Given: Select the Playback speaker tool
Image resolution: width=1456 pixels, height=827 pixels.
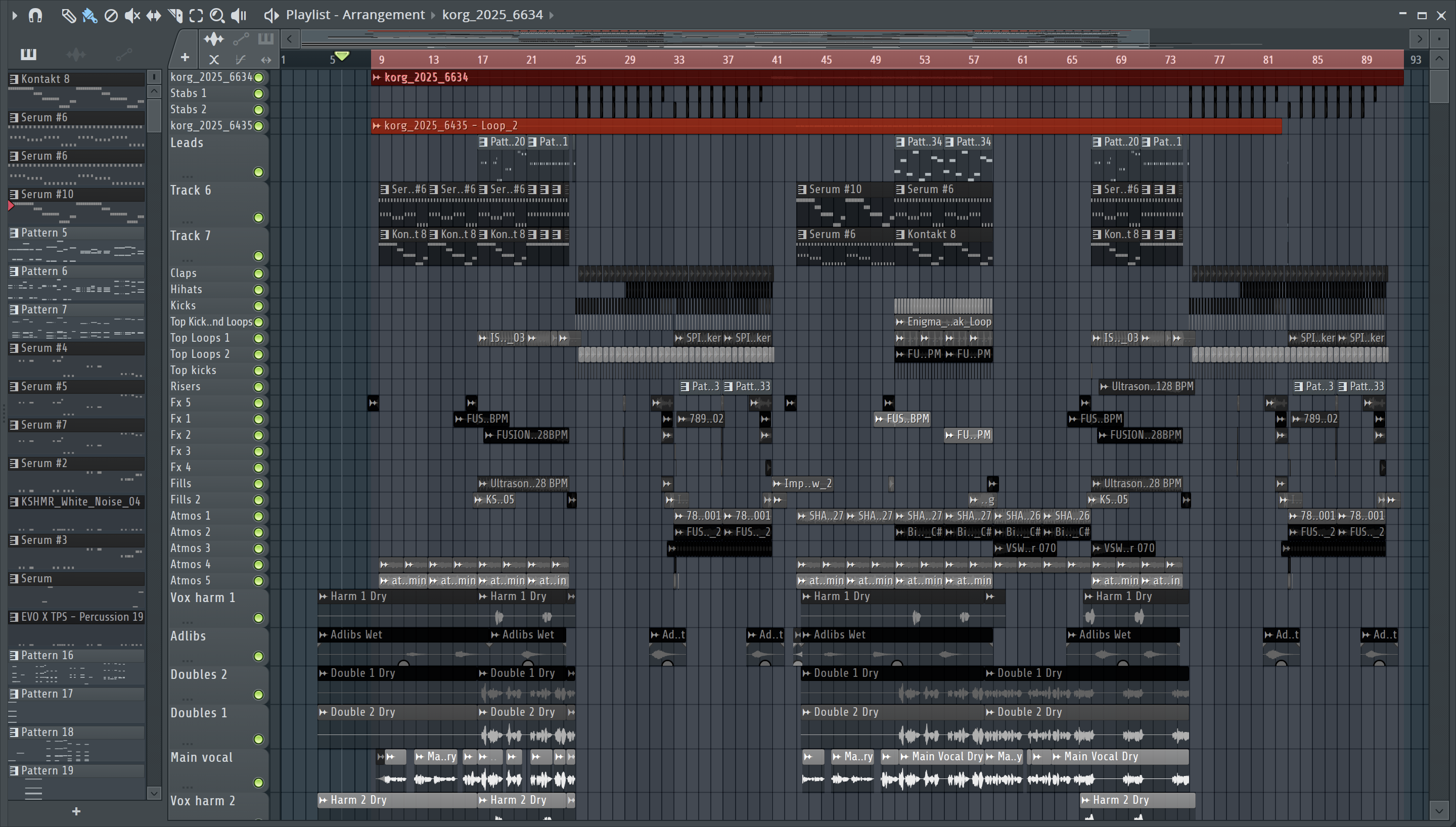Looking at the screenshot, I should pyautogui.click(x=239, y=15).
